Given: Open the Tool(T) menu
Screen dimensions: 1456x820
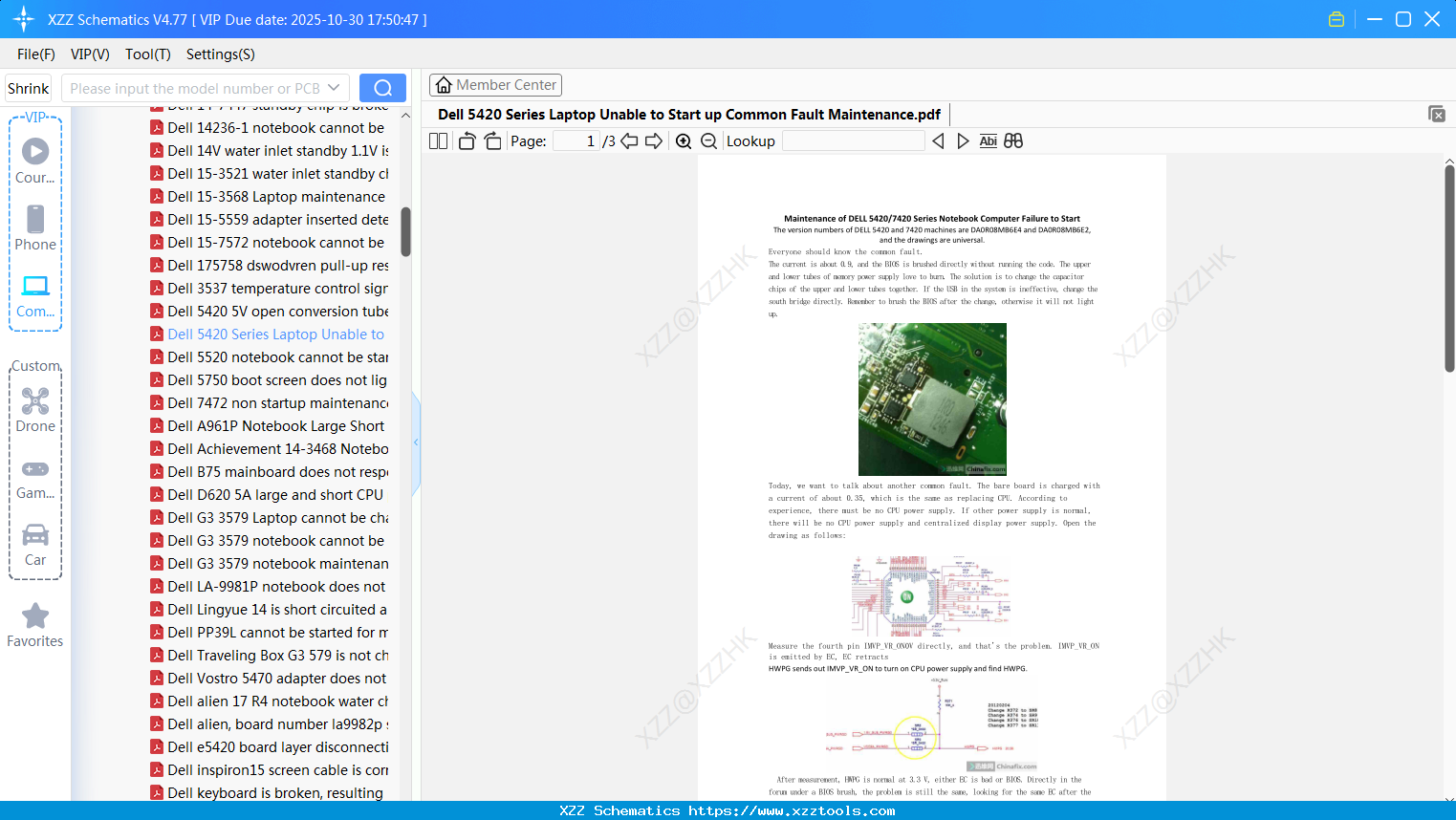Looking at the screenshot, I should 148,54.
